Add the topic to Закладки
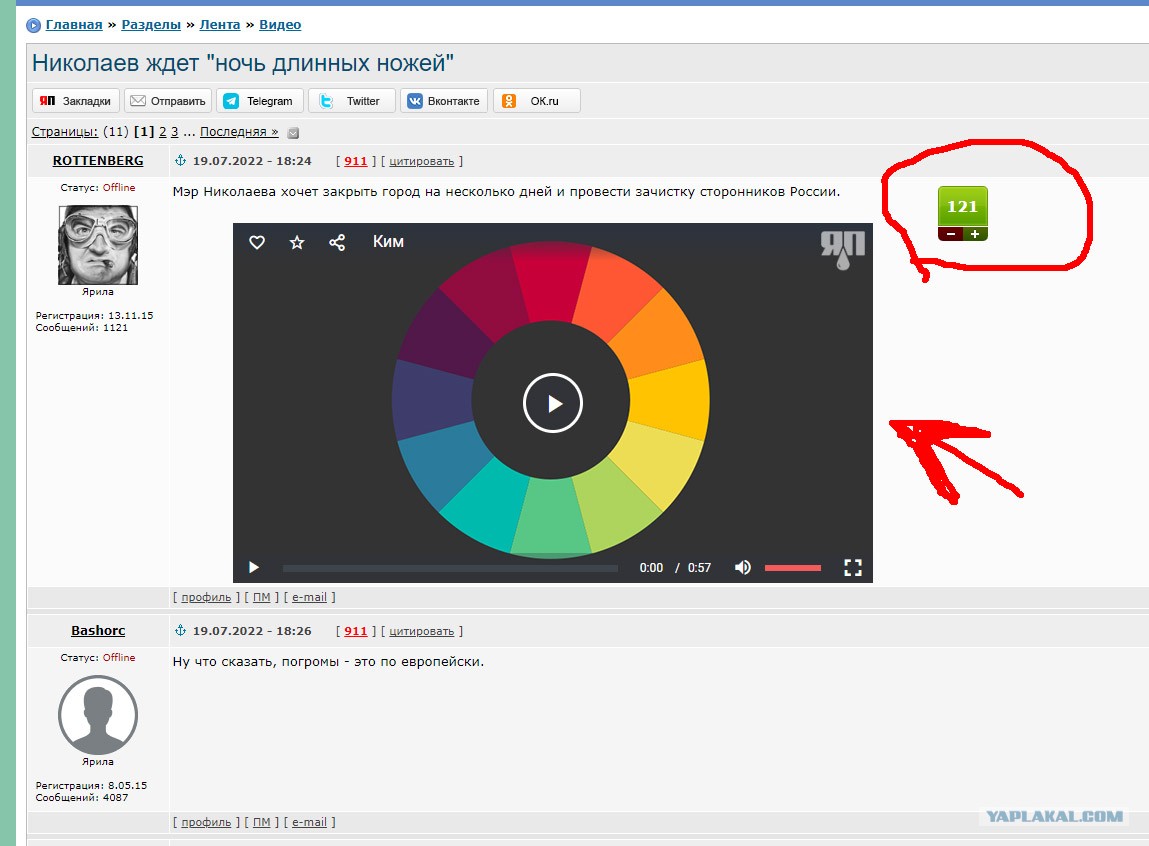Screen dimensions: 1149x846 [x=75, y=101]
